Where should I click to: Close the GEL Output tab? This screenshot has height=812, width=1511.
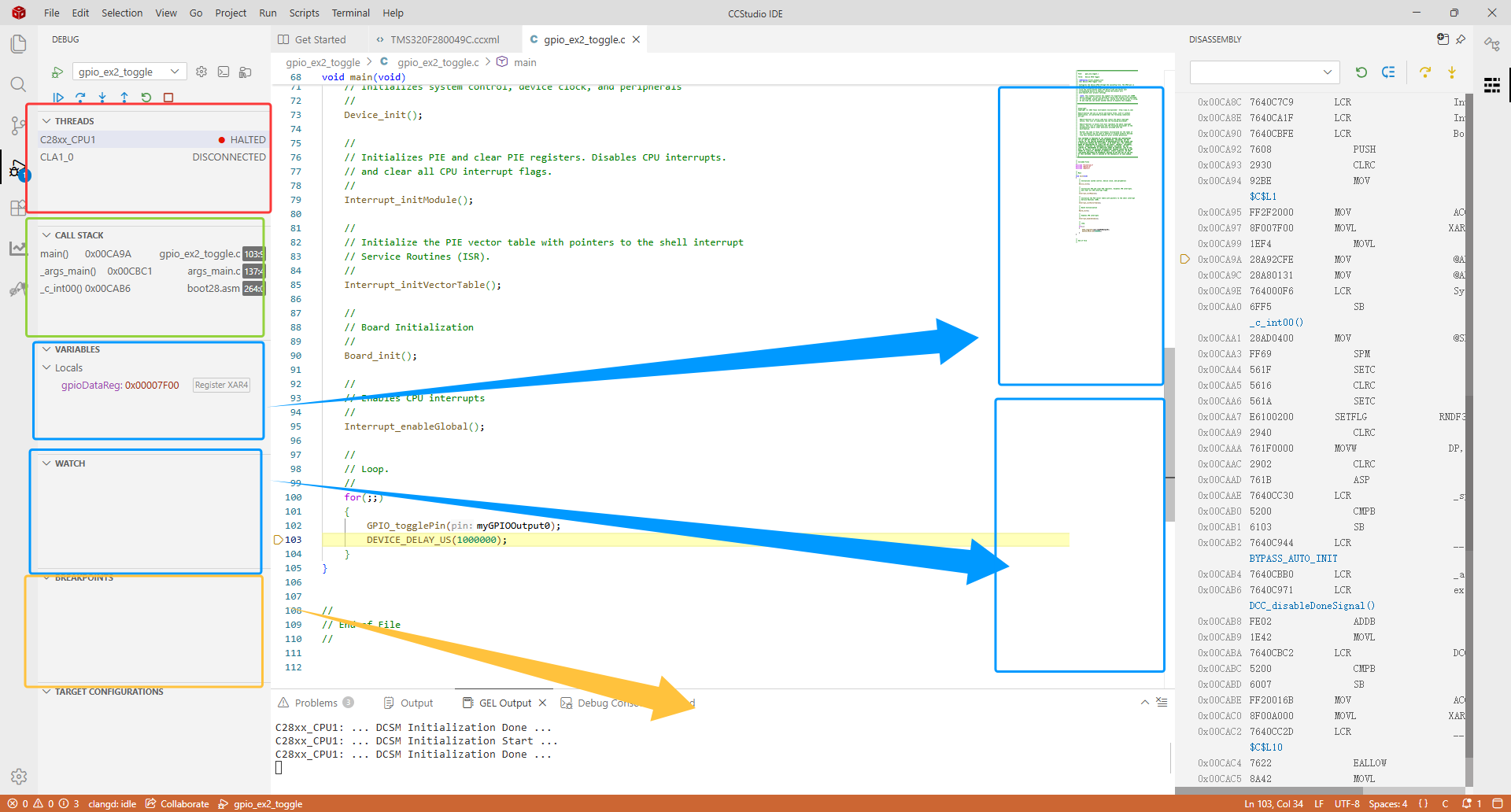coord(542,703)
